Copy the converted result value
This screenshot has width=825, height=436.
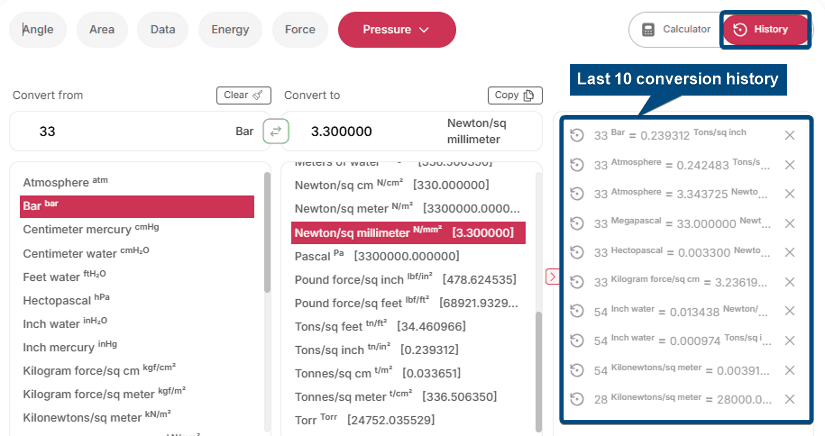515,95
